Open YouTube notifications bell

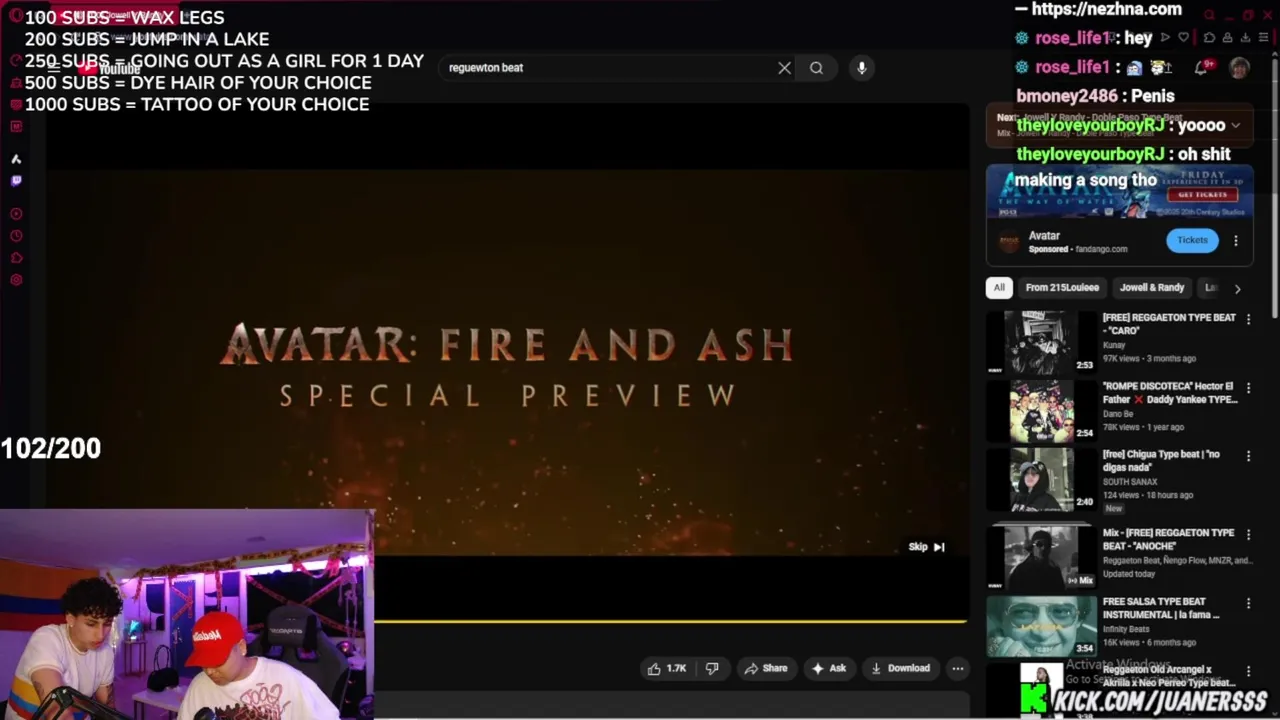(1201, 68)
